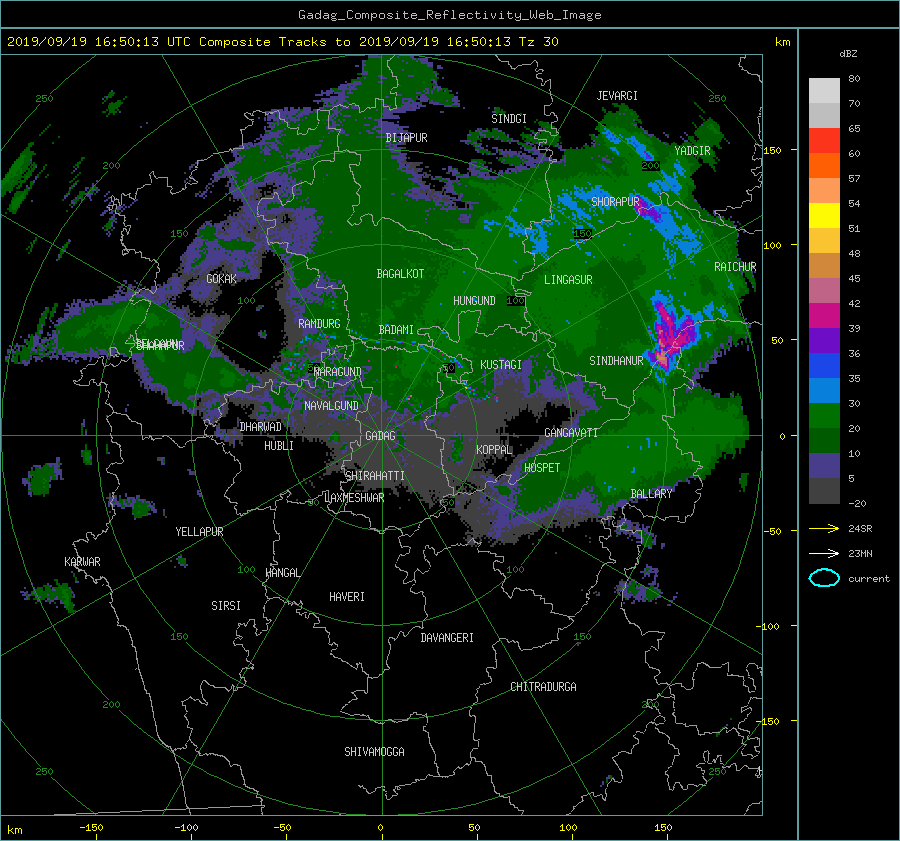Click the bright green 30 dBZ legend swatch
900x841 pixels.
point(824,415)
